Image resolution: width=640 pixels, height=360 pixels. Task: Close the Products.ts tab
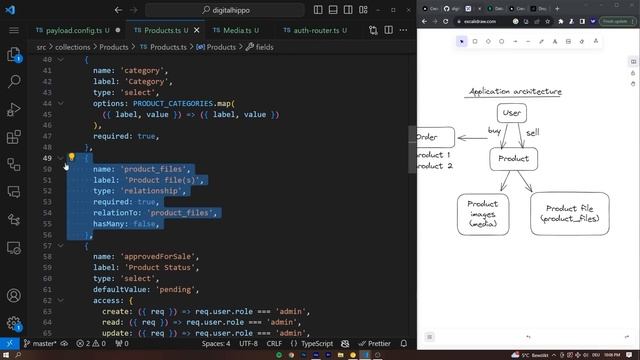(197, 30)
